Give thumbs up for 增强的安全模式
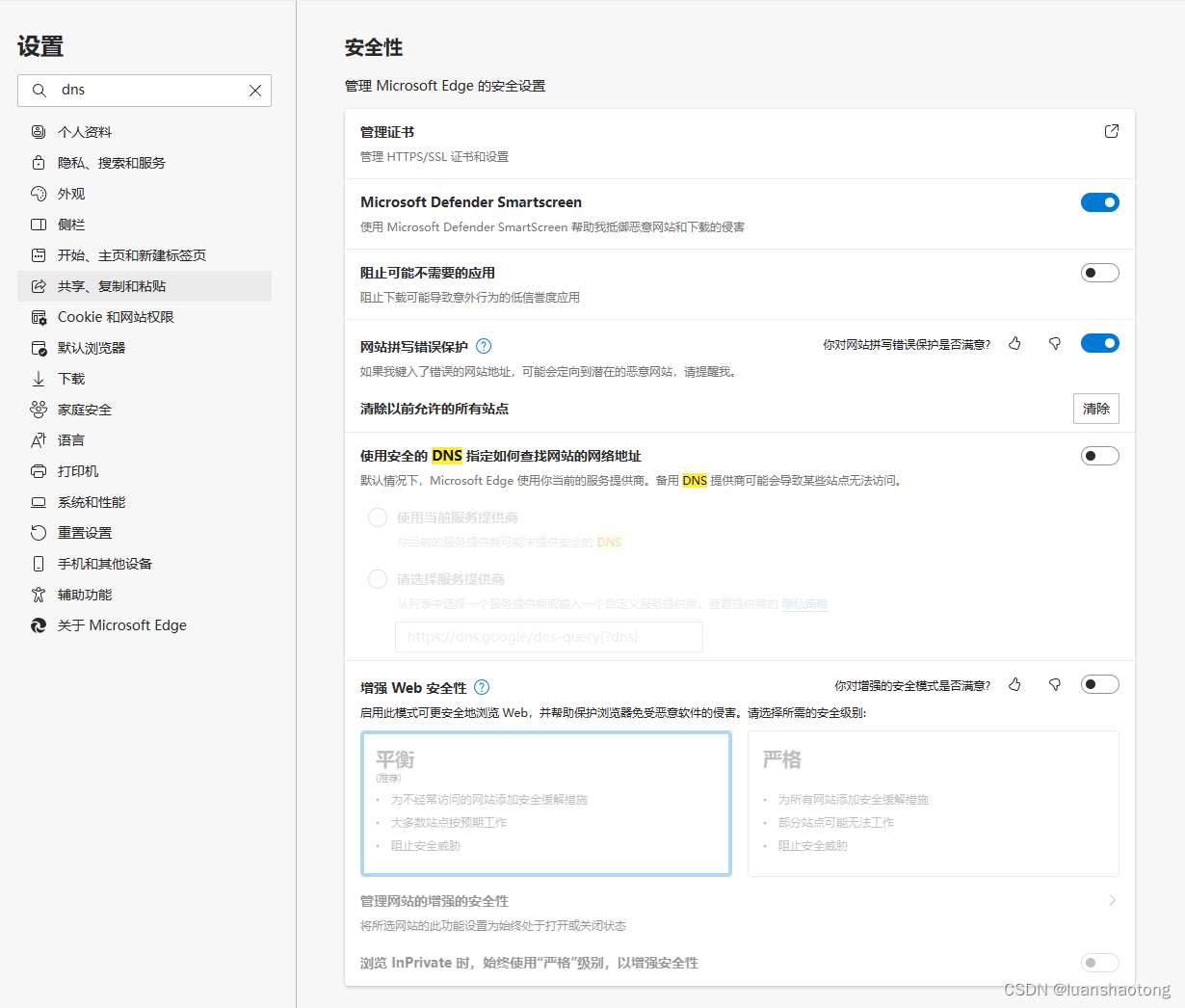The image size is (1185, 1008). tap(1014, 684)
